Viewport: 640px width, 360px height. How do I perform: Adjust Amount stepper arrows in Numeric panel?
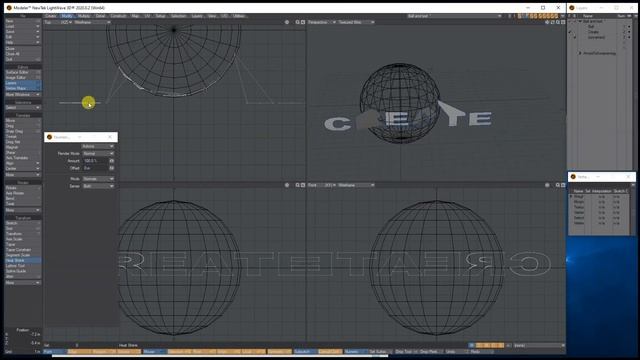112,161
